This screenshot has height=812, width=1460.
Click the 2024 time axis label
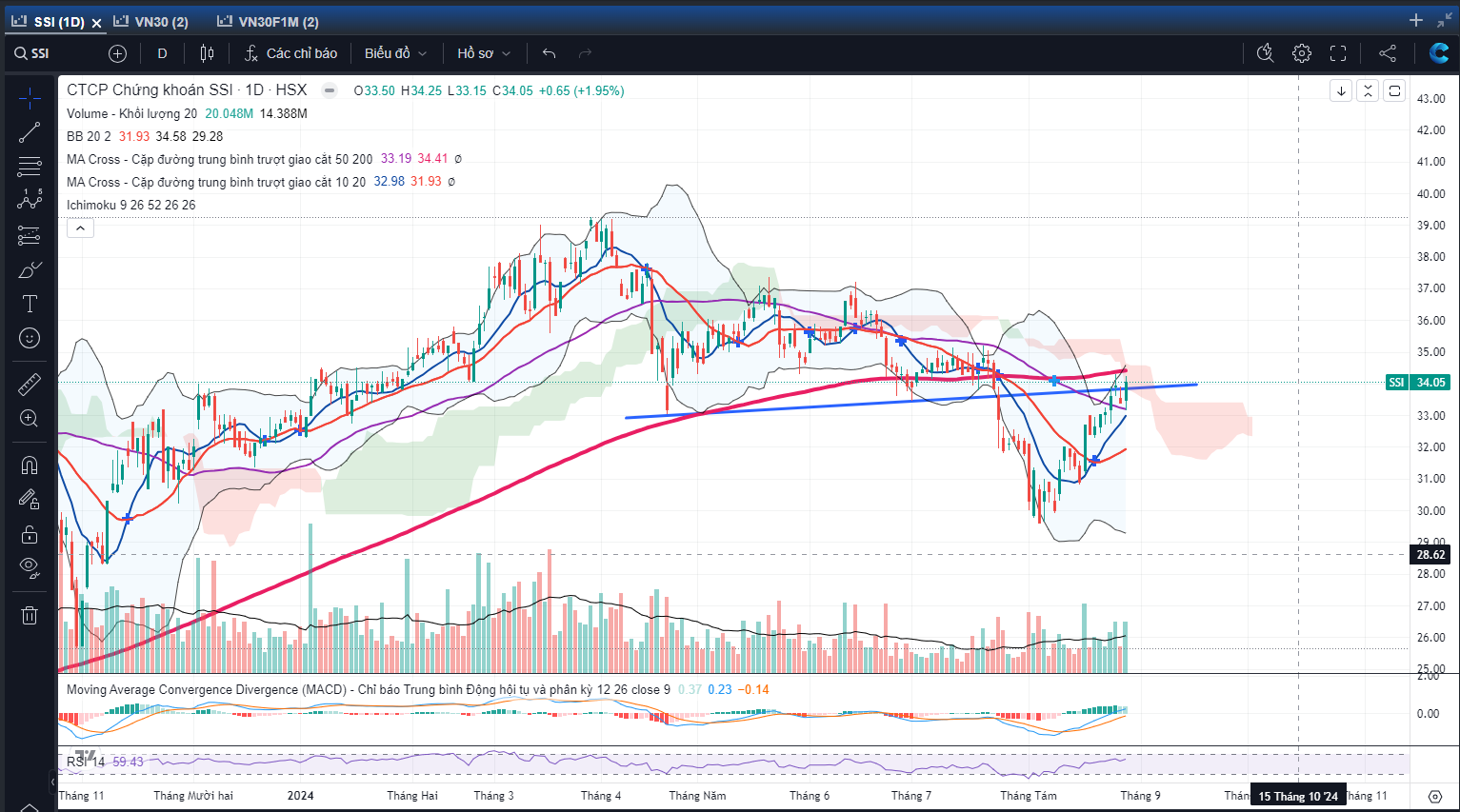300,796
